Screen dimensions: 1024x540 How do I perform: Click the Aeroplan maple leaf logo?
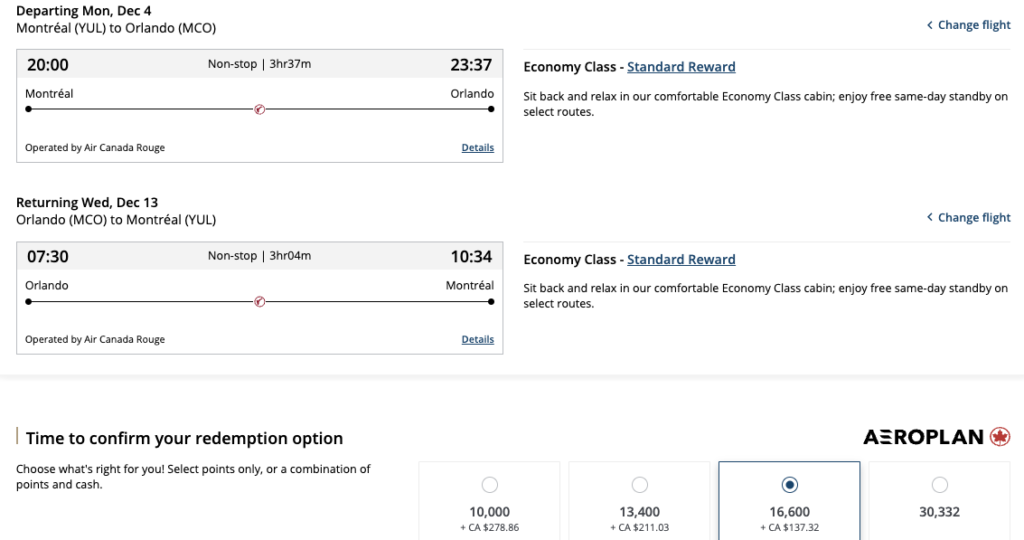click(999, 437)
